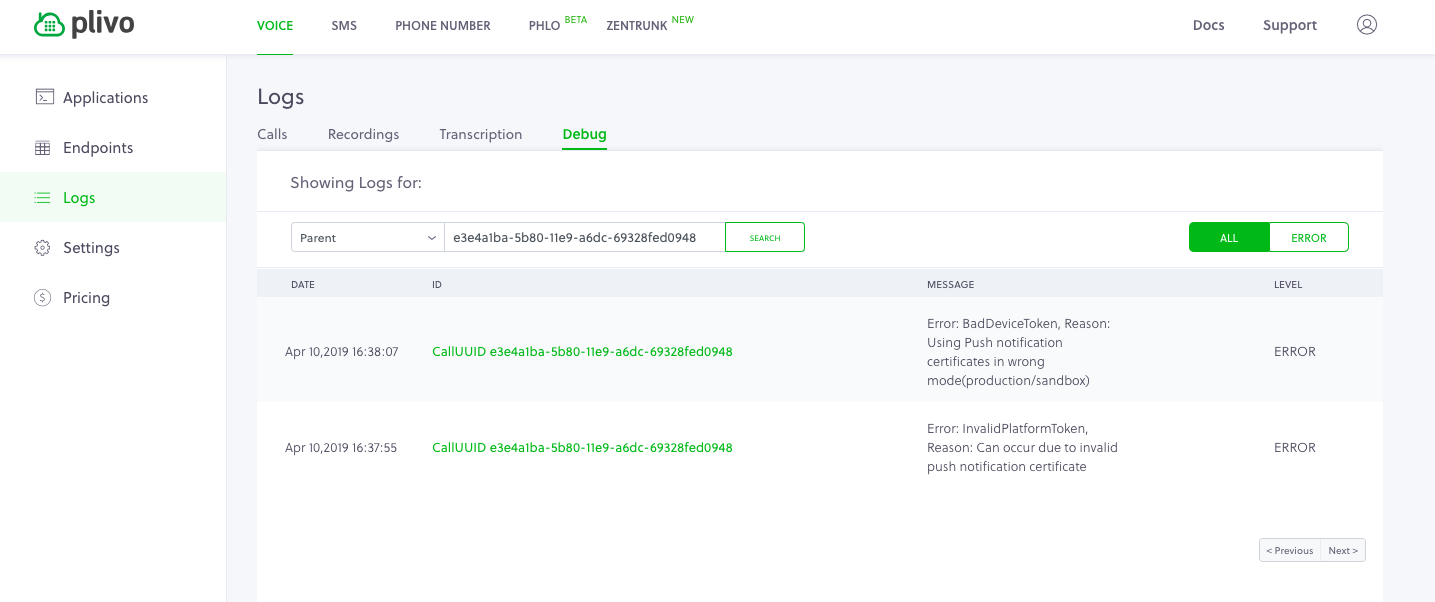Image resolution: width=1435 pixels, height=602 pixels.
Task: Open the account profile icon
Action: (1367, 25)
